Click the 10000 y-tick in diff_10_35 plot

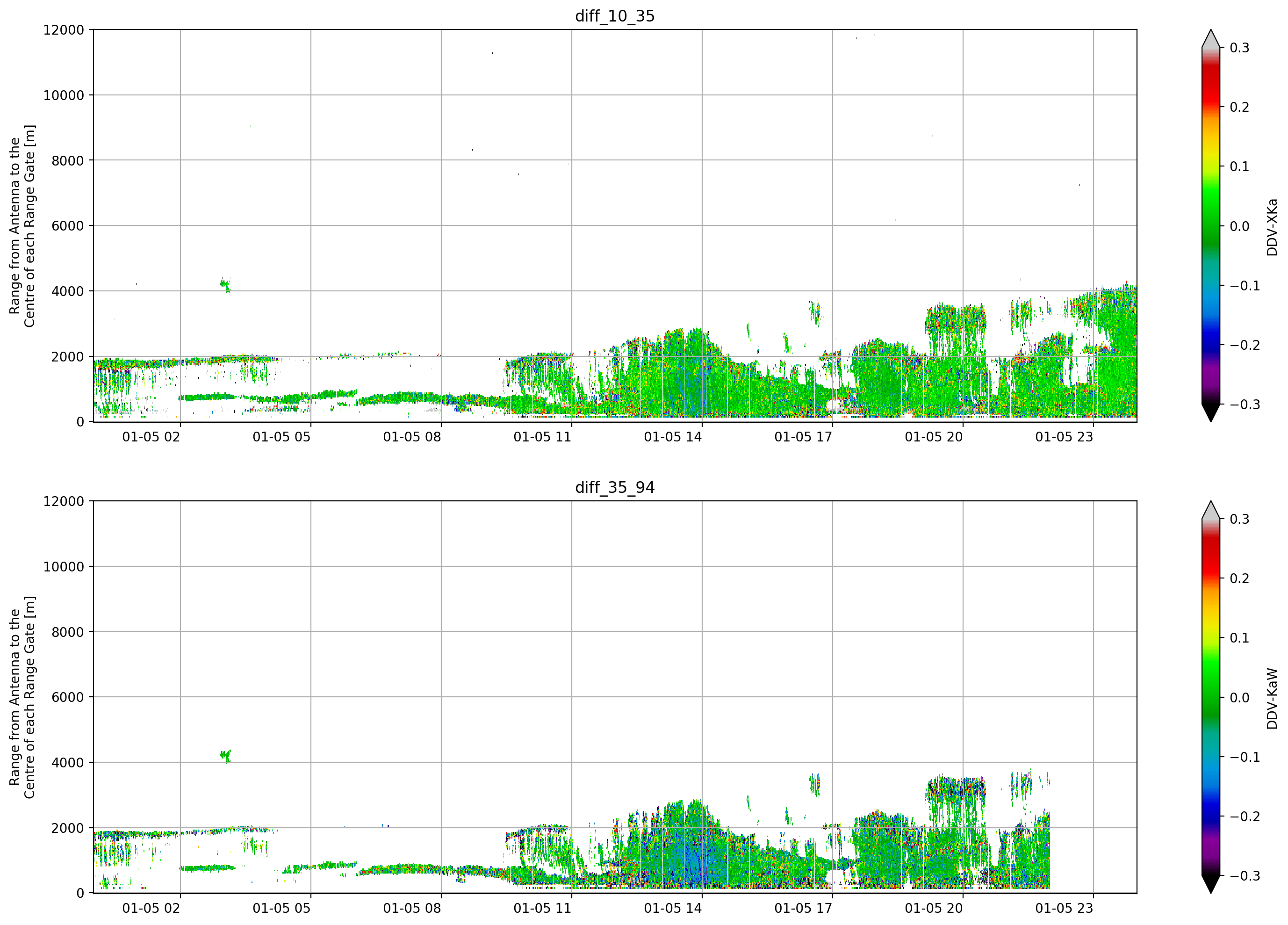[x=64, y=95]
